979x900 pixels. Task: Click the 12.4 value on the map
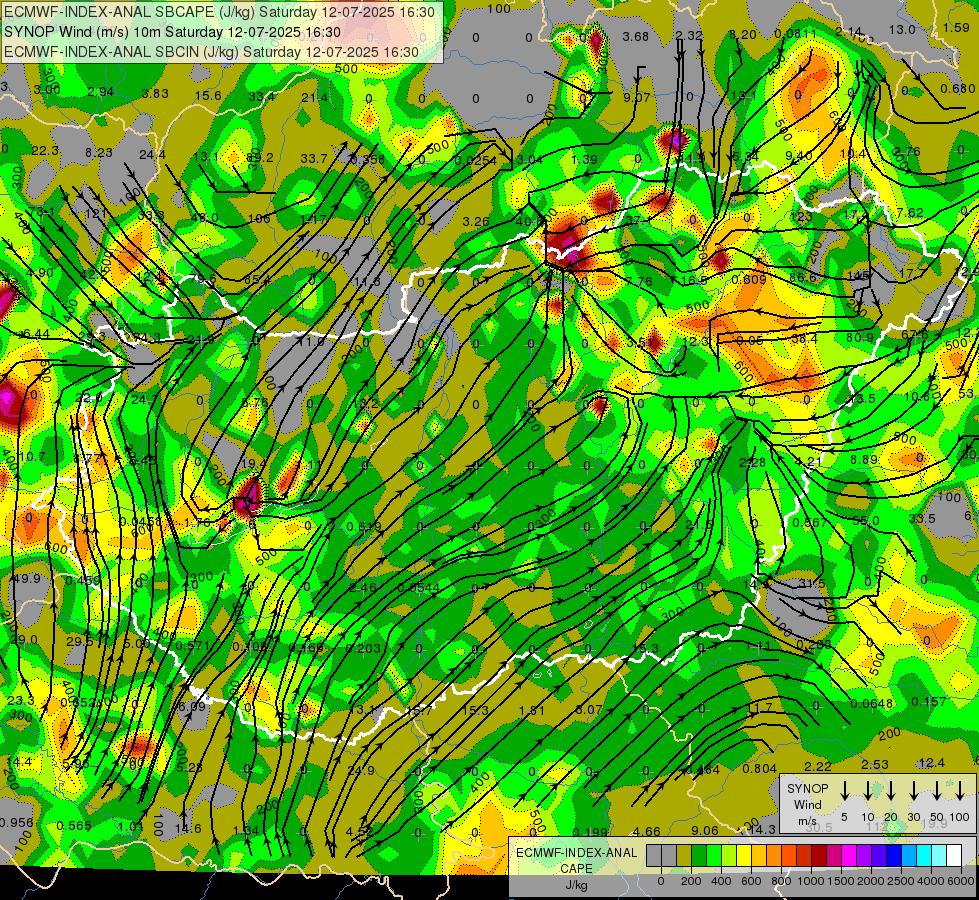(x=932, y=763)
